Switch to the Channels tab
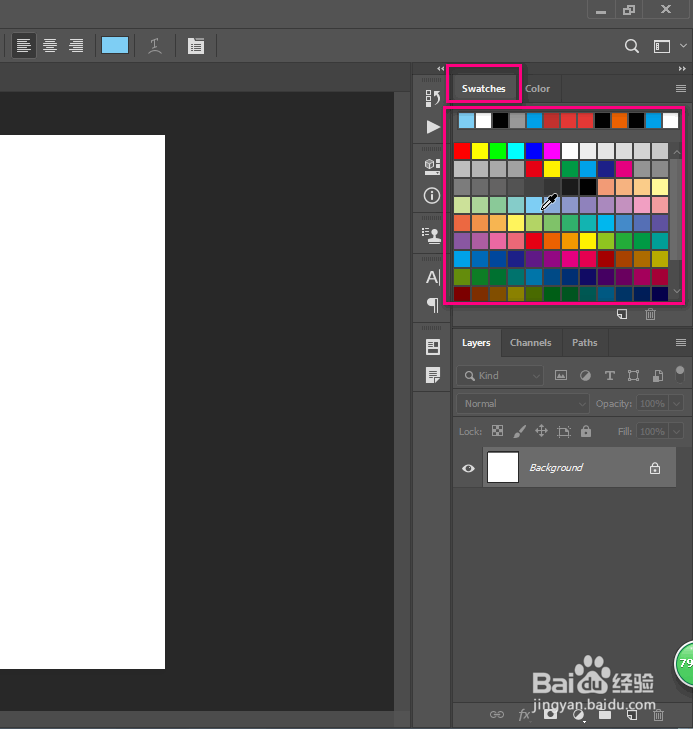Image resolution: width=693 pixels, height=729 pixels. [x=531, y=343]
